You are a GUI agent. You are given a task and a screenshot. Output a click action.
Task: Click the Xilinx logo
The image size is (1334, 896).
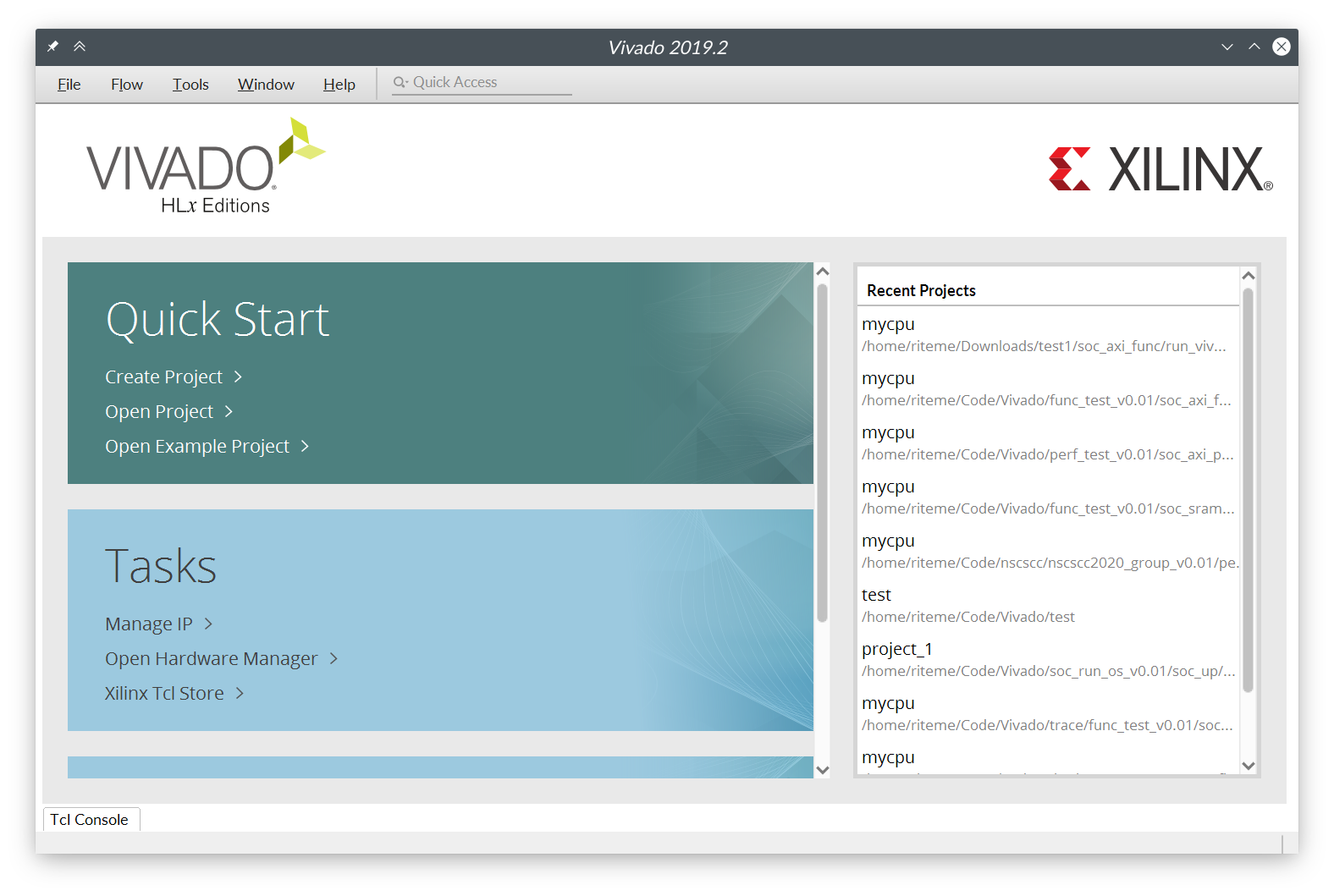click(x=1160, y=169)
